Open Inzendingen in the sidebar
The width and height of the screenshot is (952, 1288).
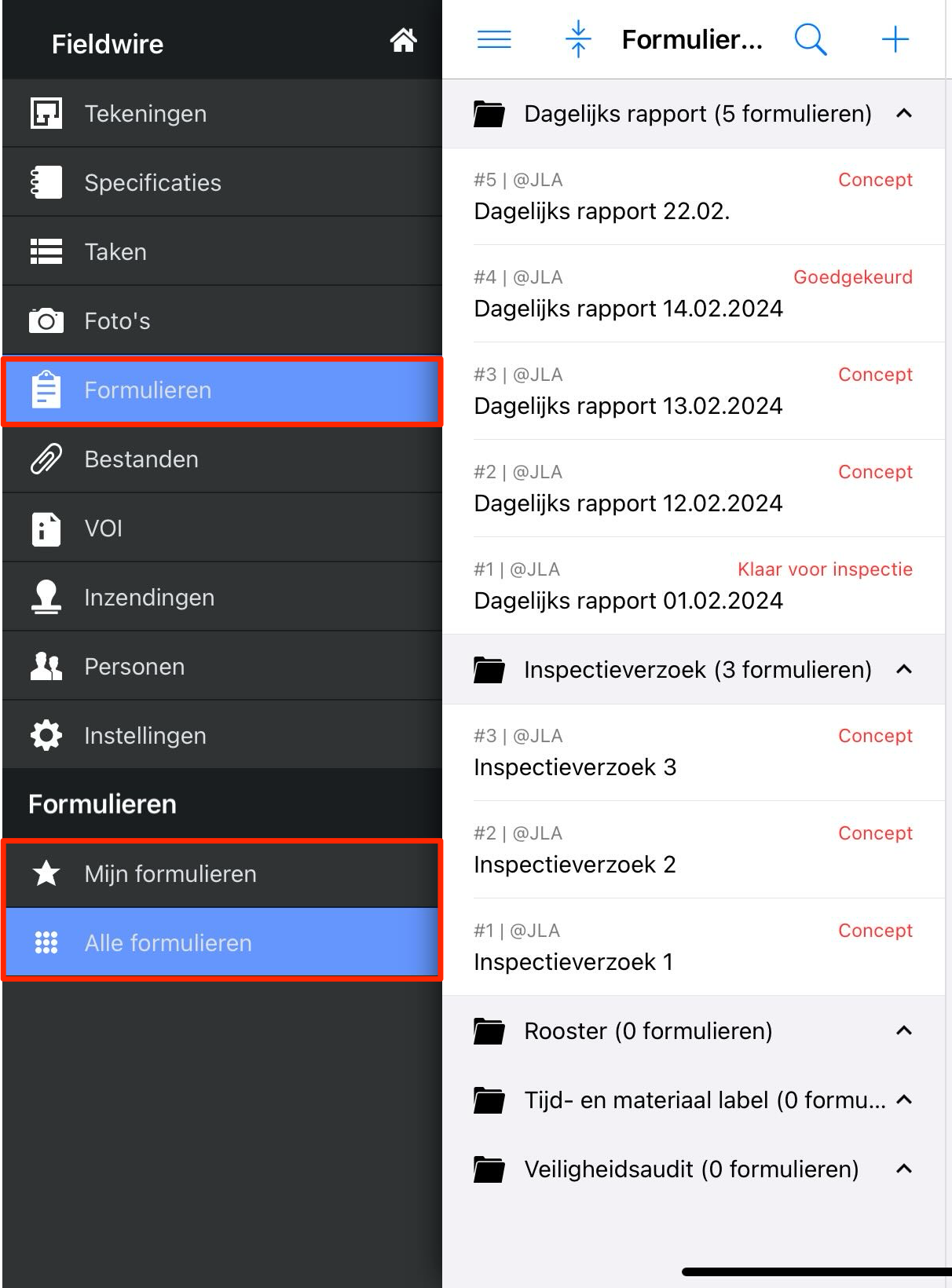[x=222, y=597]
